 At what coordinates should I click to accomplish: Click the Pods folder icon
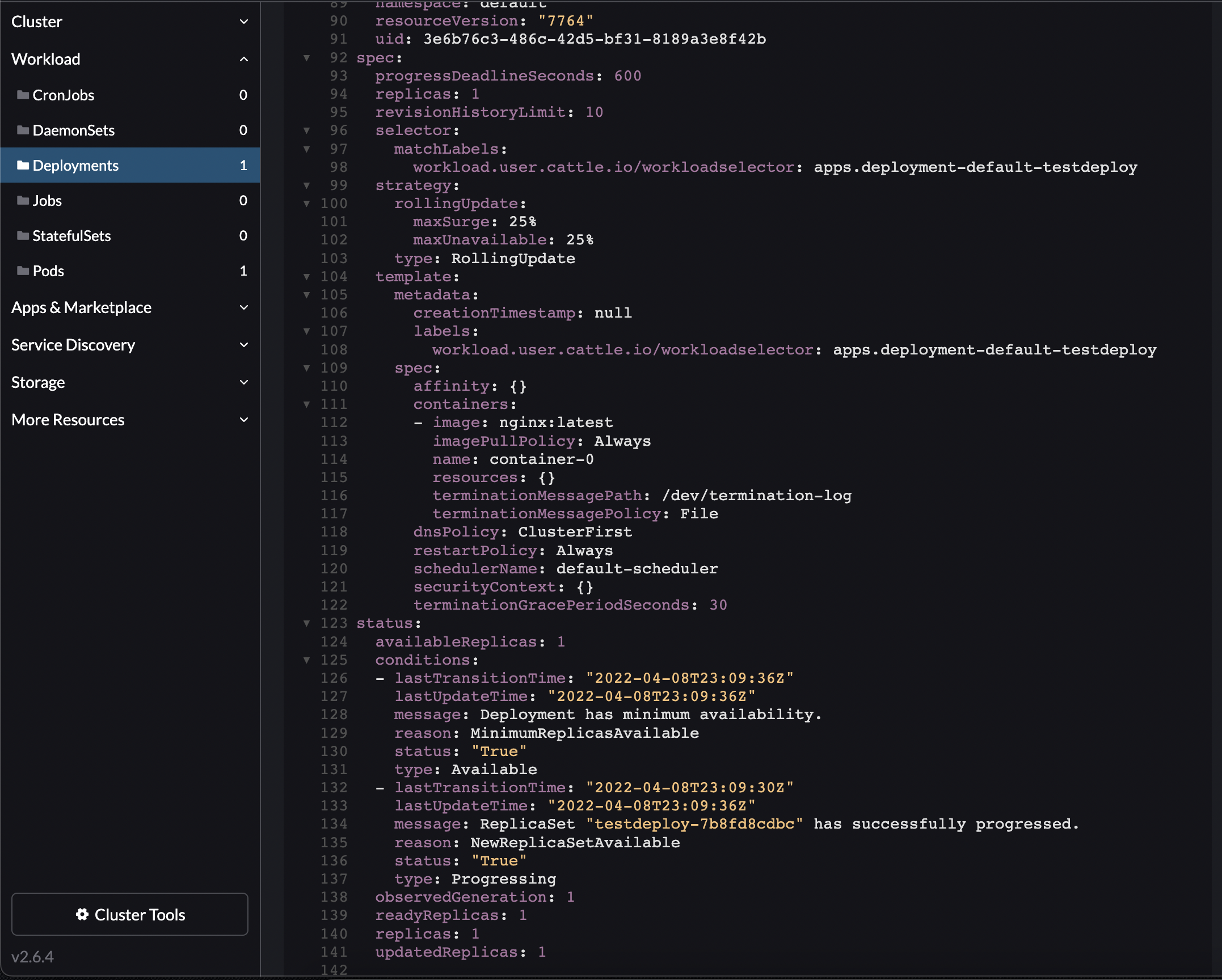[x=23, y=271]
